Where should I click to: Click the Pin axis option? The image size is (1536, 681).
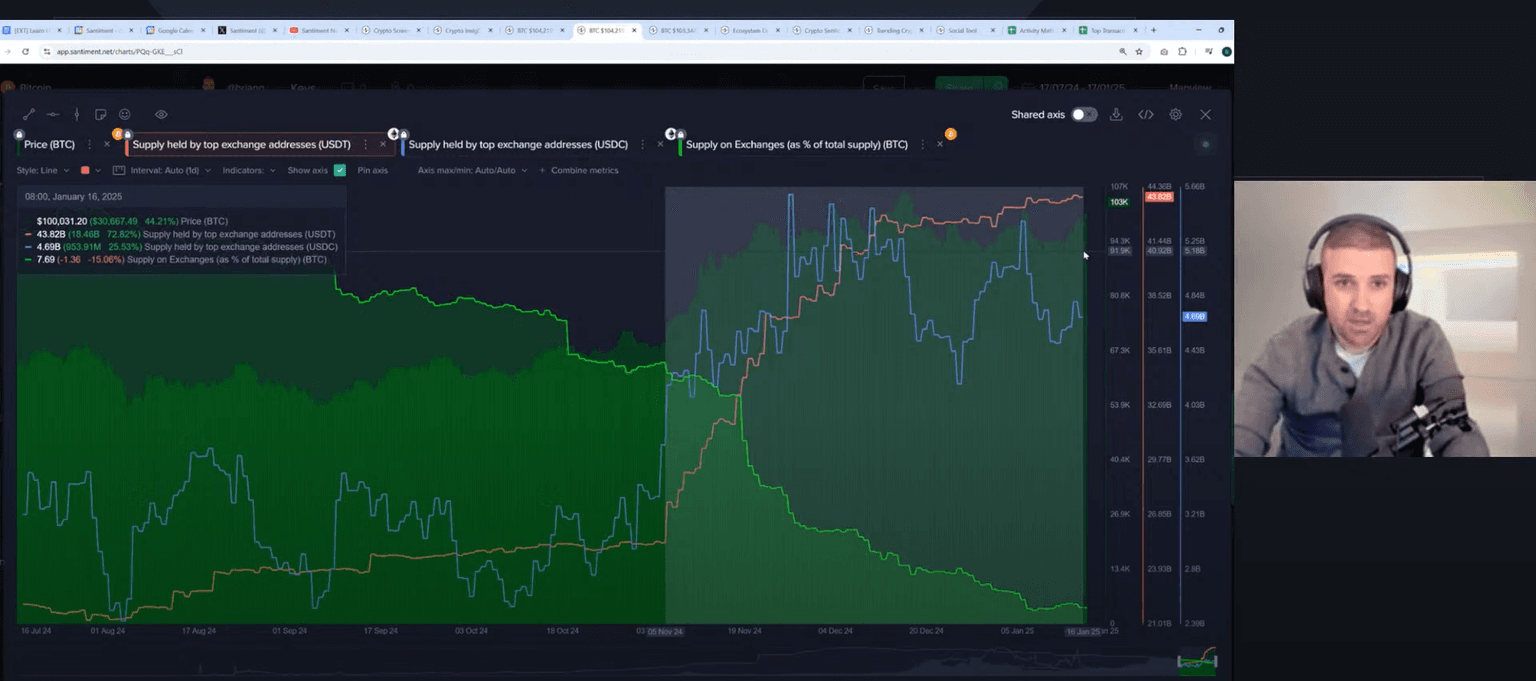tap(372, 171)
